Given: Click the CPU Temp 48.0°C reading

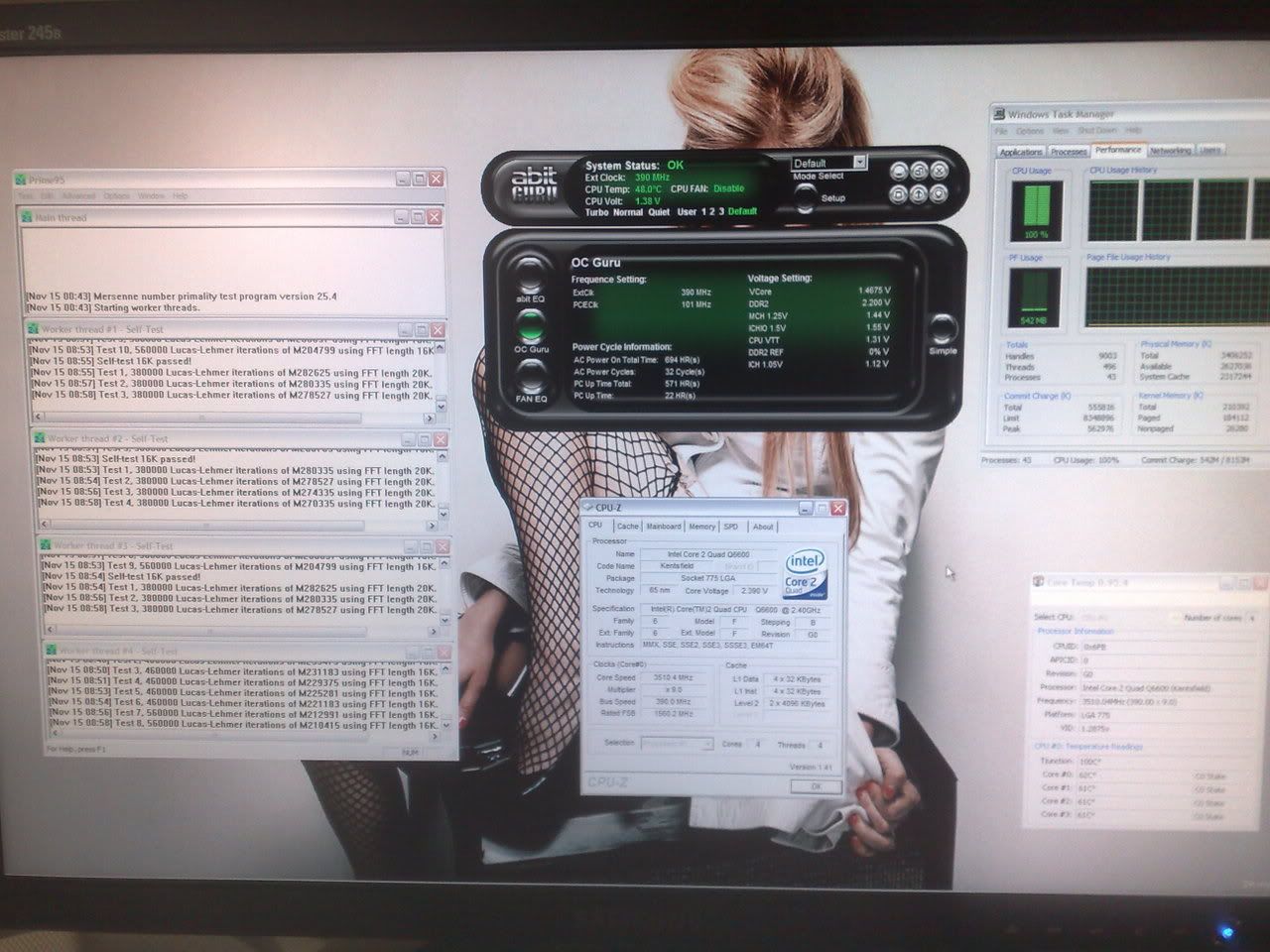Looking at the screenshot, I should click(x=648, y=188).
